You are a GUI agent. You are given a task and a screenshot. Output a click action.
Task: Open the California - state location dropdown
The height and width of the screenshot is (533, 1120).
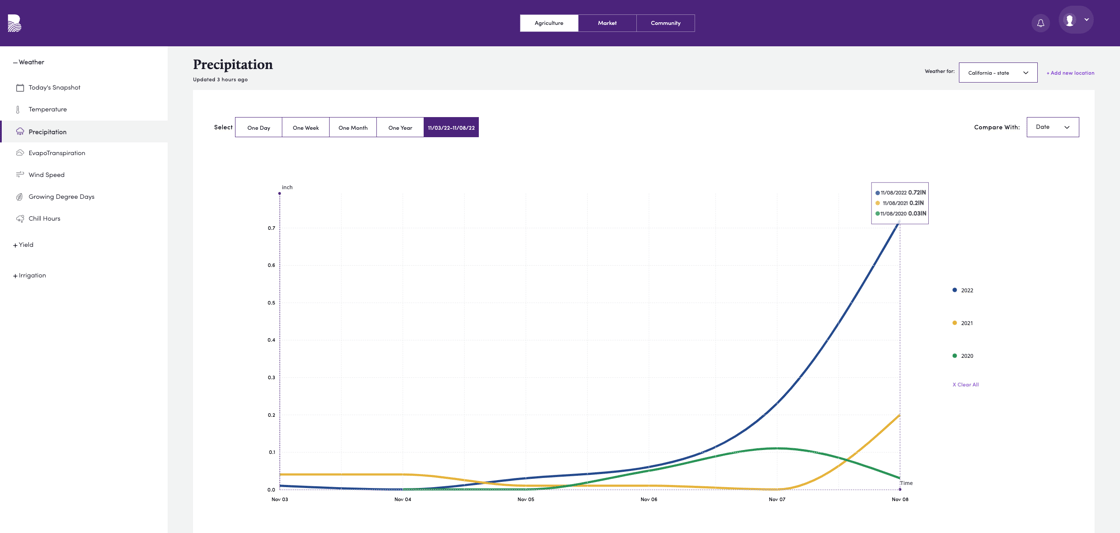(x=997, y=73)
